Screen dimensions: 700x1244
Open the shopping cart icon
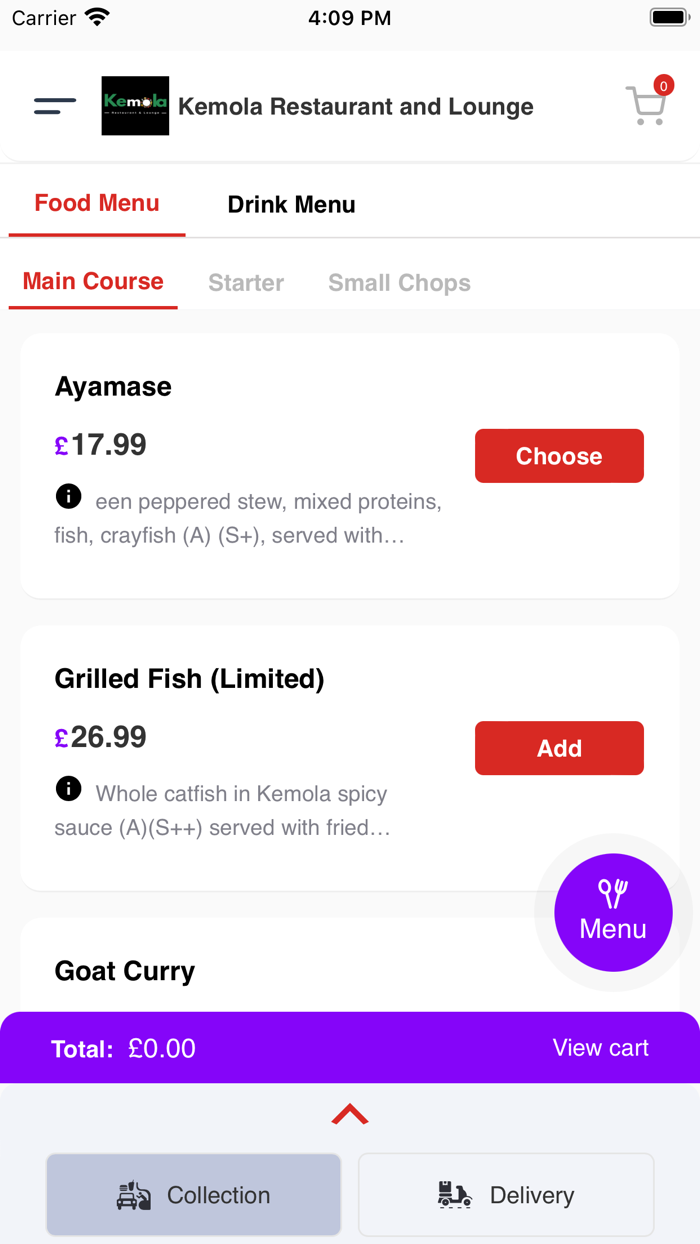pos(646,107)
